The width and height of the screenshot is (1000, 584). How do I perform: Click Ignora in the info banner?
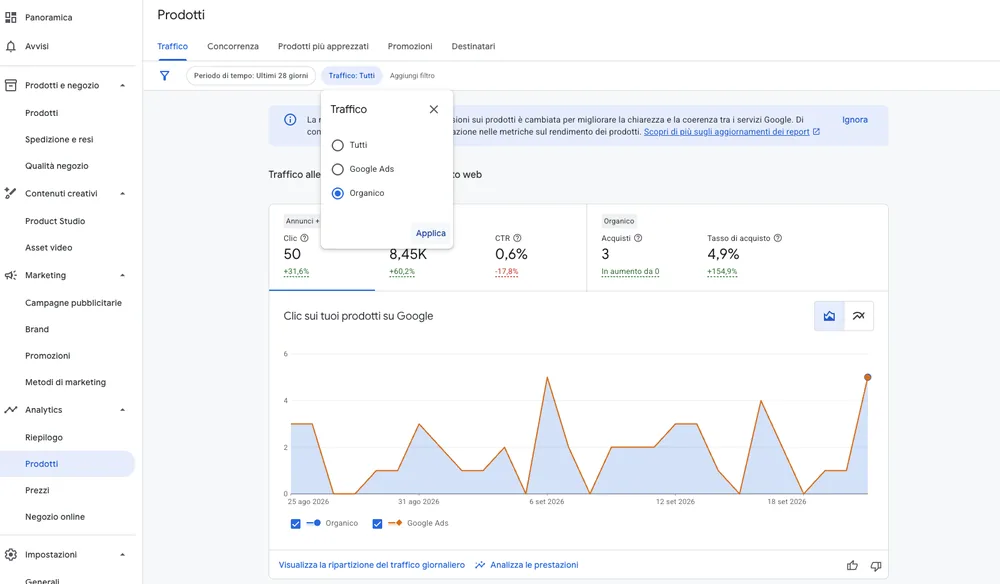click(855, 119)
